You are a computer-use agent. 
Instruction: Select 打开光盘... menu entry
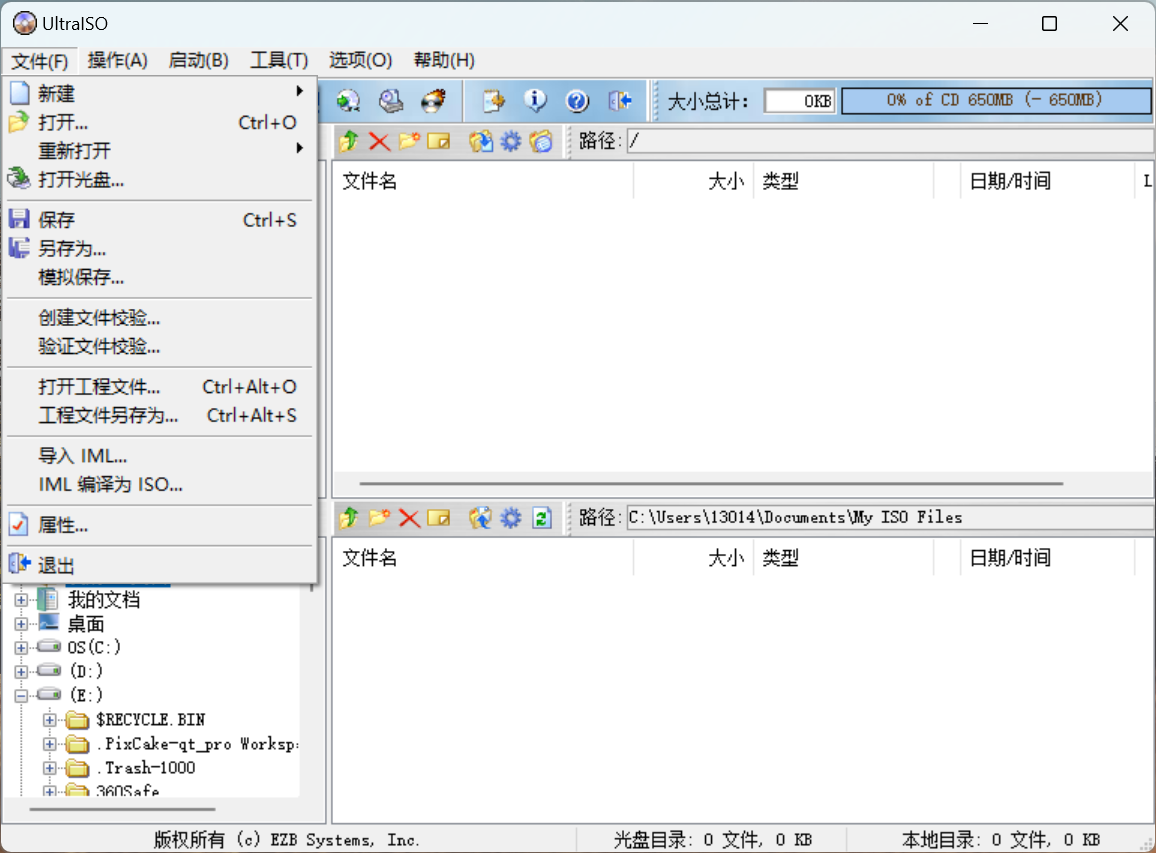tap(159, 179)
